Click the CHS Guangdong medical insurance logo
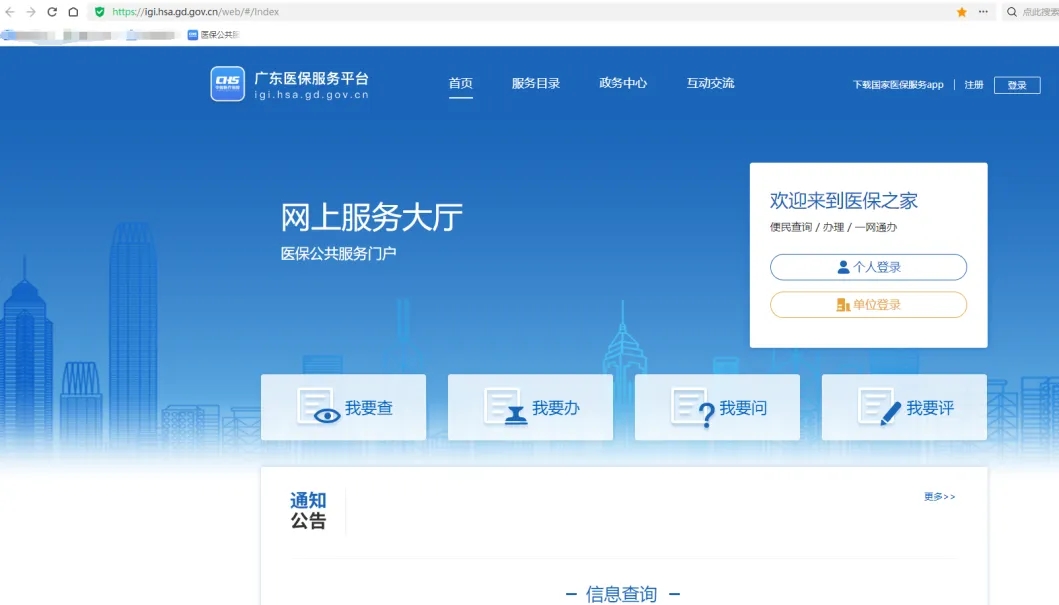This screenshot has height=605, width=1059. pos(227,84)
